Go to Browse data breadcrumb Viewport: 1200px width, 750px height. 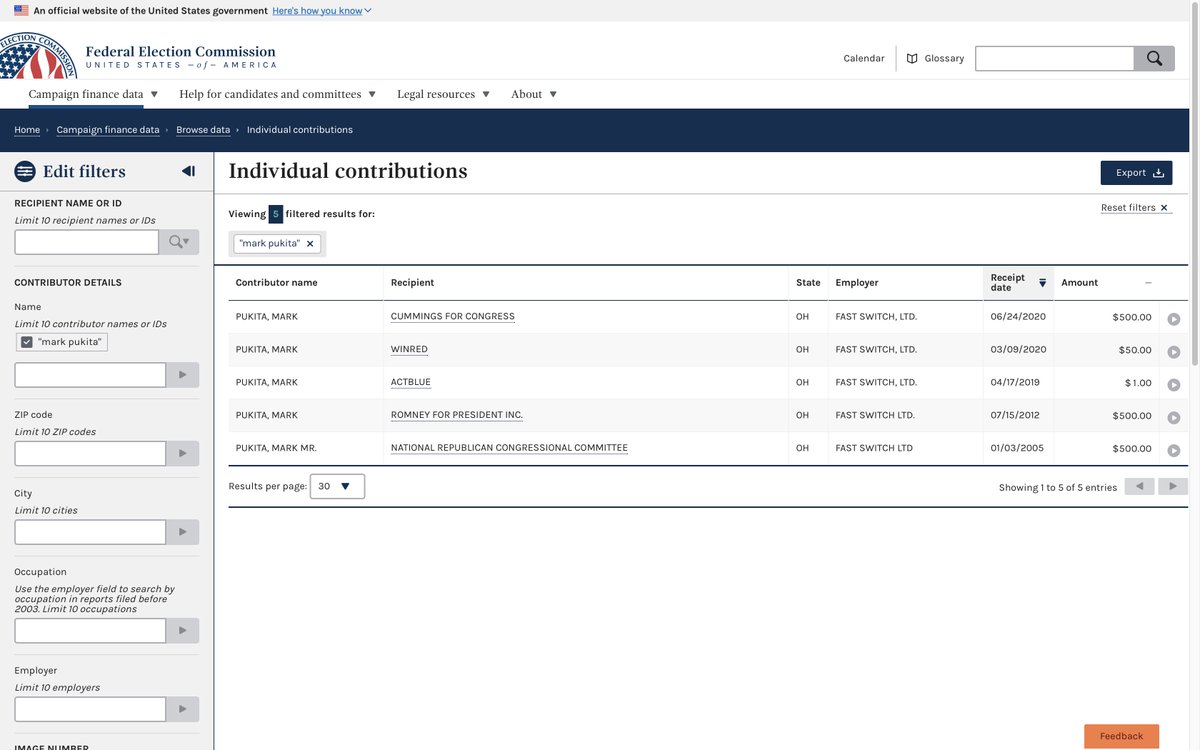tap(203, 130)
